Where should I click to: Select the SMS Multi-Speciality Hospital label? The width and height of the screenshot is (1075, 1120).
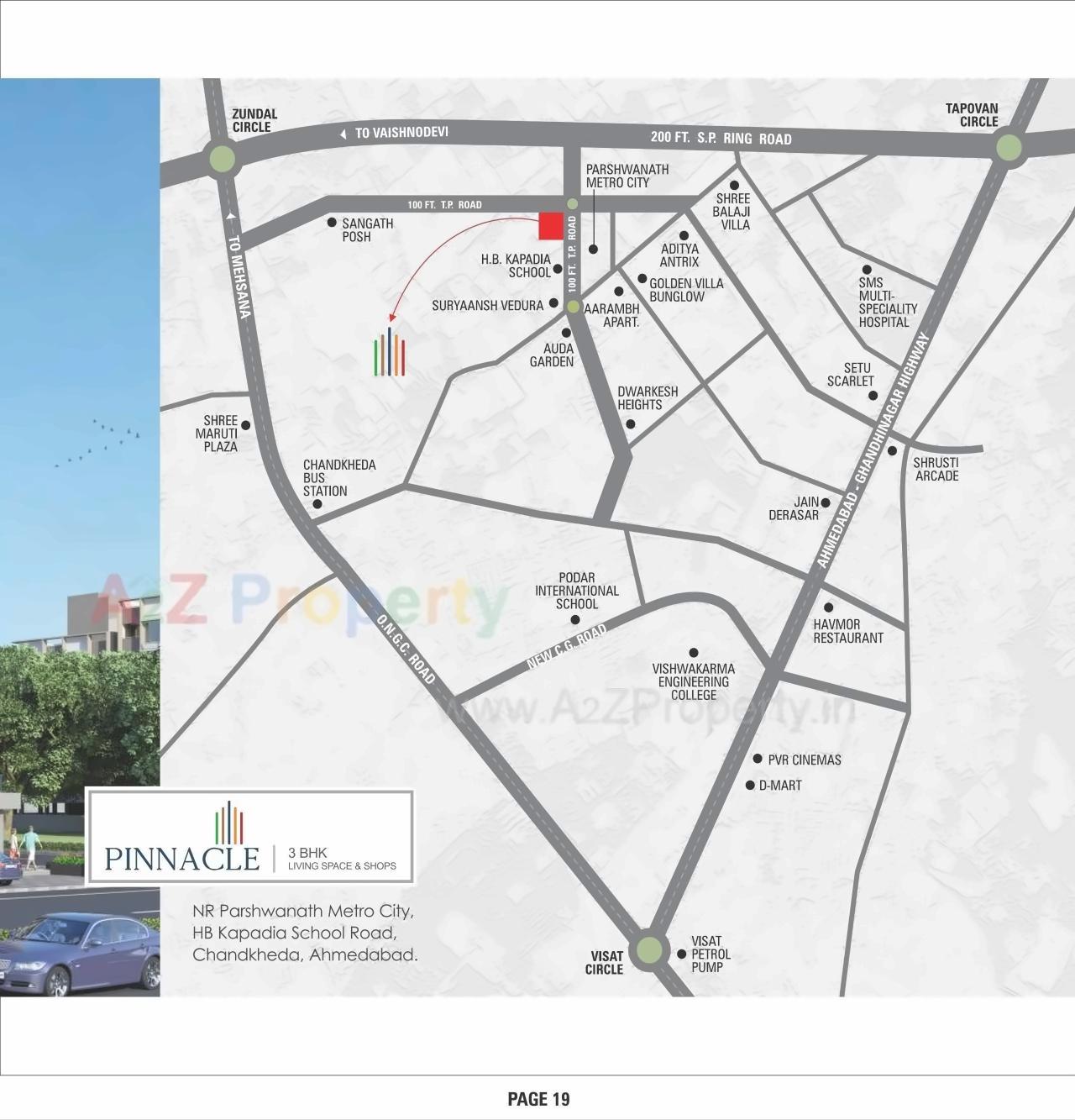888,302
